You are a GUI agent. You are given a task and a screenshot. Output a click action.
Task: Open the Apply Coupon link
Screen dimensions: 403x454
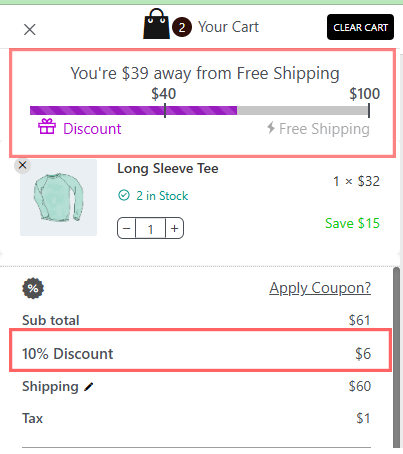click(320, 288)
